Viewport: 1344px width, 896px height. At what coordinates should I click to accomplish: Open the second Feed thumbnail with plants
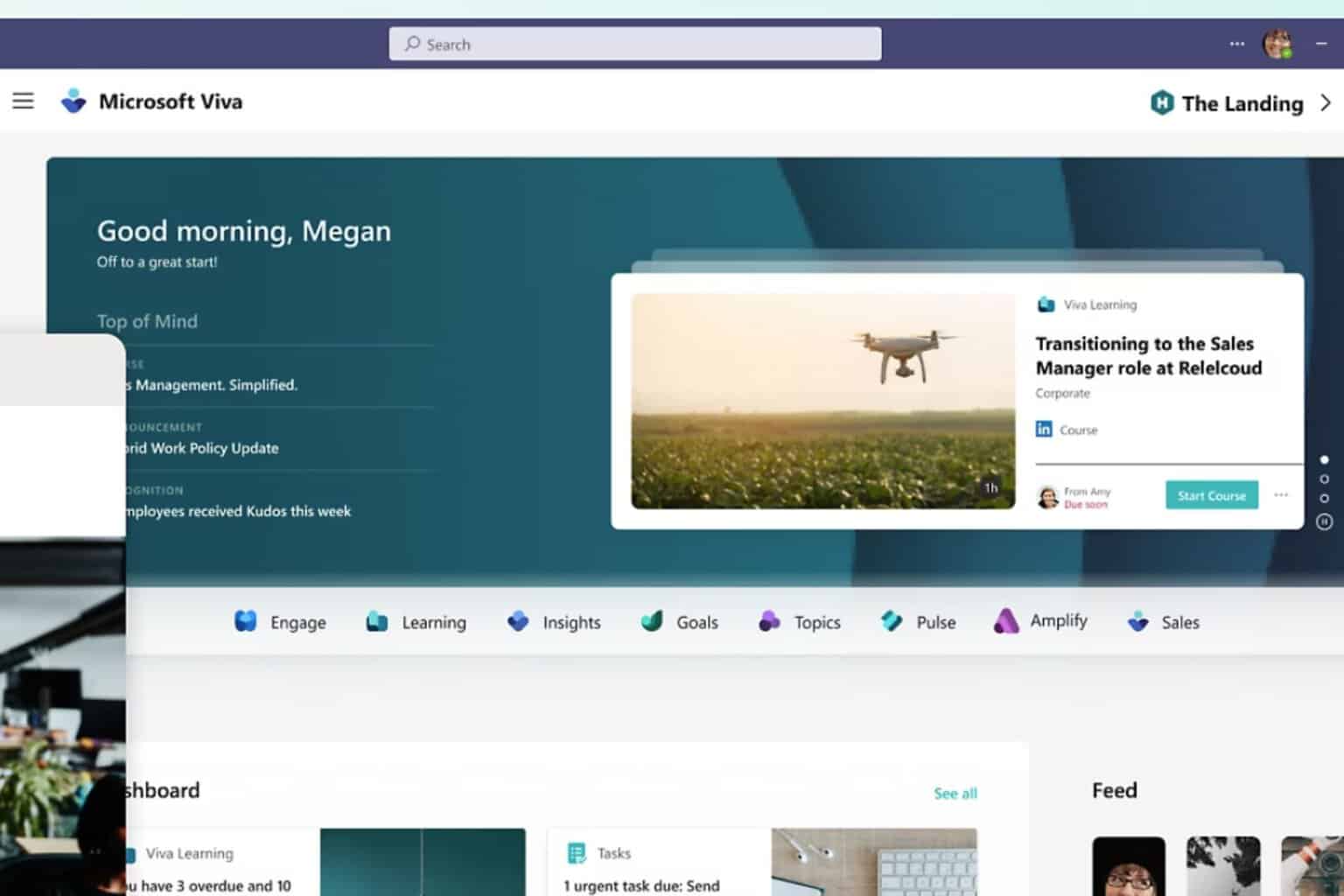1223,866
